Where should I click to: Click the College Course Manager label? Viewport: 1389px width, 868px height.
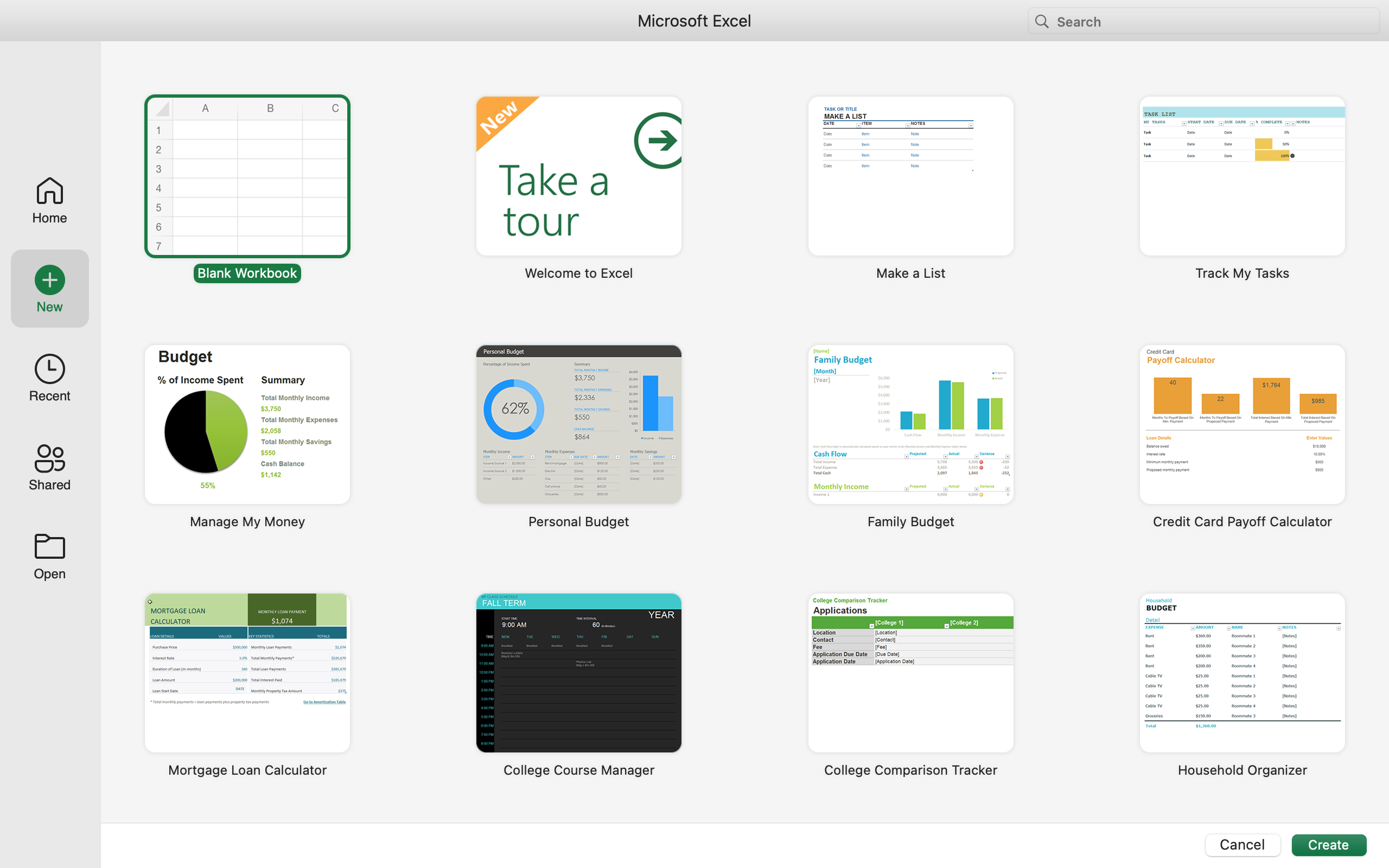(x=578, y=770)
